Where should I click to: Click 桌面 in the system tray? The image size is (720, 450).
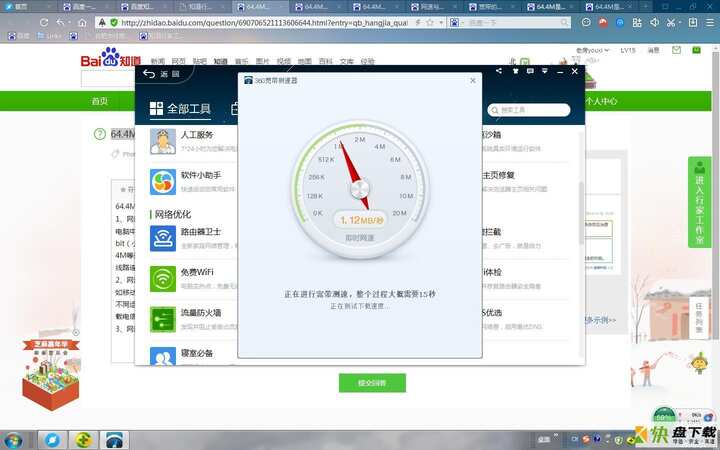(543, 439)
